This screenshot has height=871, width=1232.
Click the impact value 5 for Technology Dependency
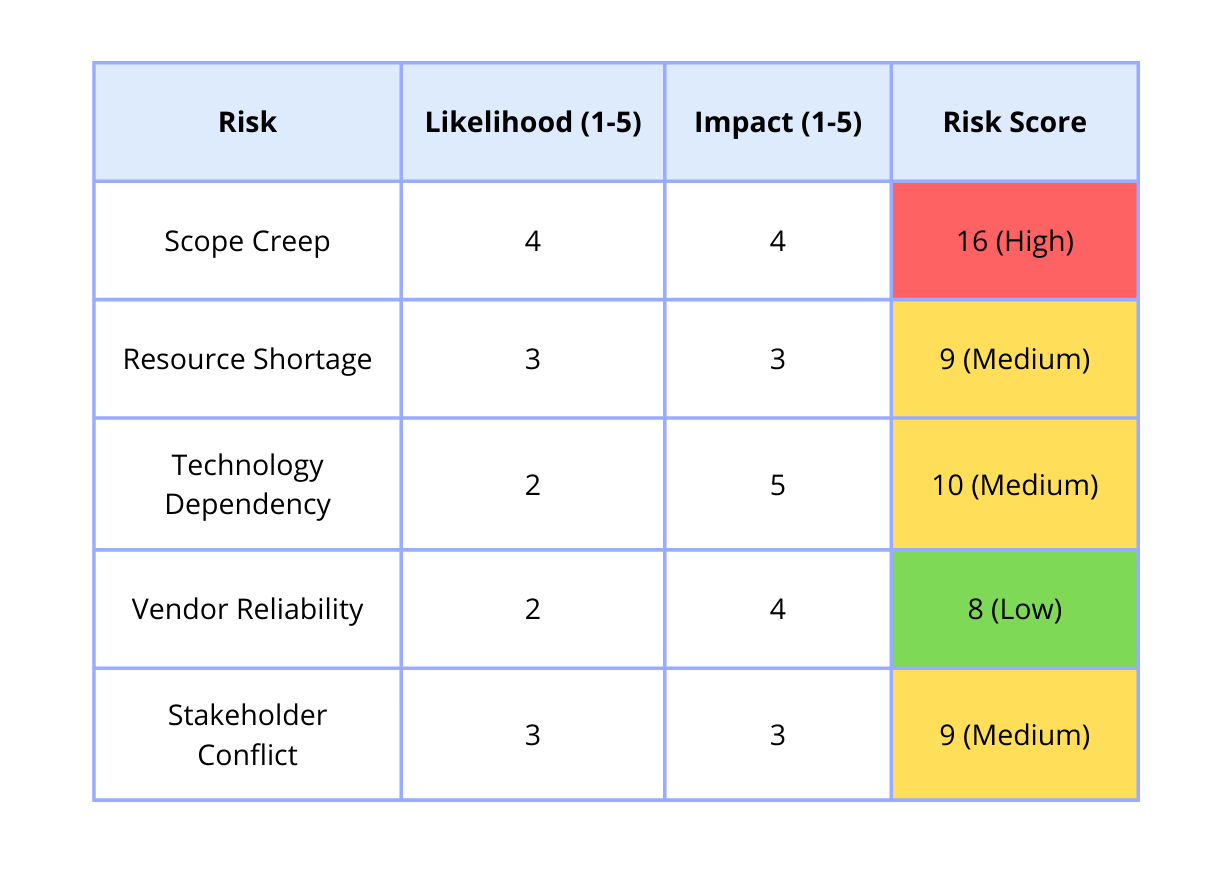(778, 485)
